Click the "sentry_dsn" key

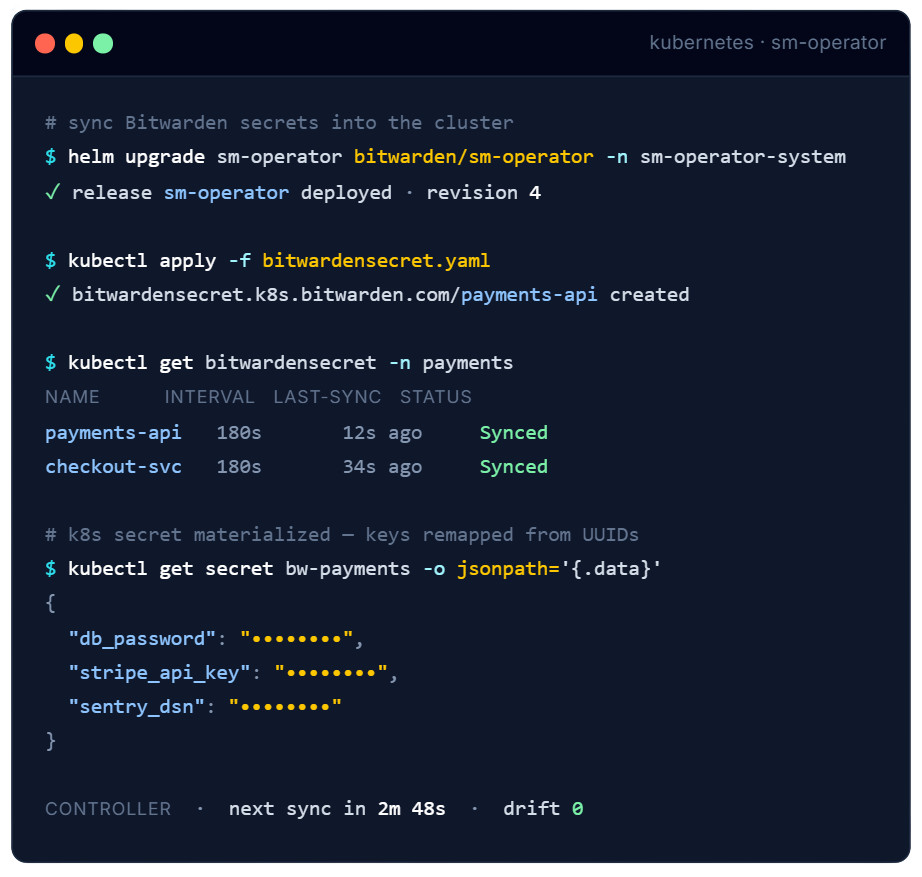tap(136, 707)
